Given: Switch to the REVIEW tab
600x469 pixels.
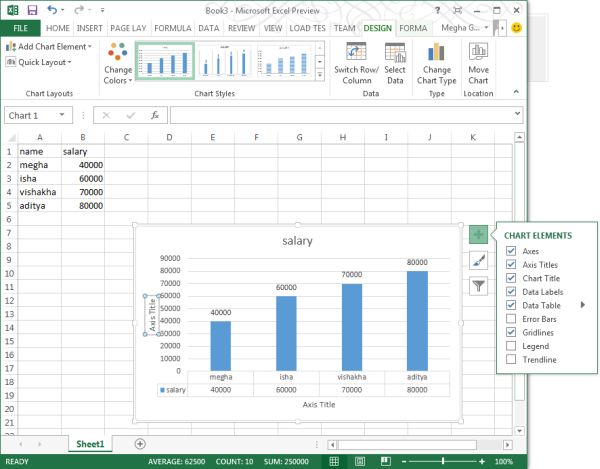Looking at the screenshot, I should coord(241,28).
